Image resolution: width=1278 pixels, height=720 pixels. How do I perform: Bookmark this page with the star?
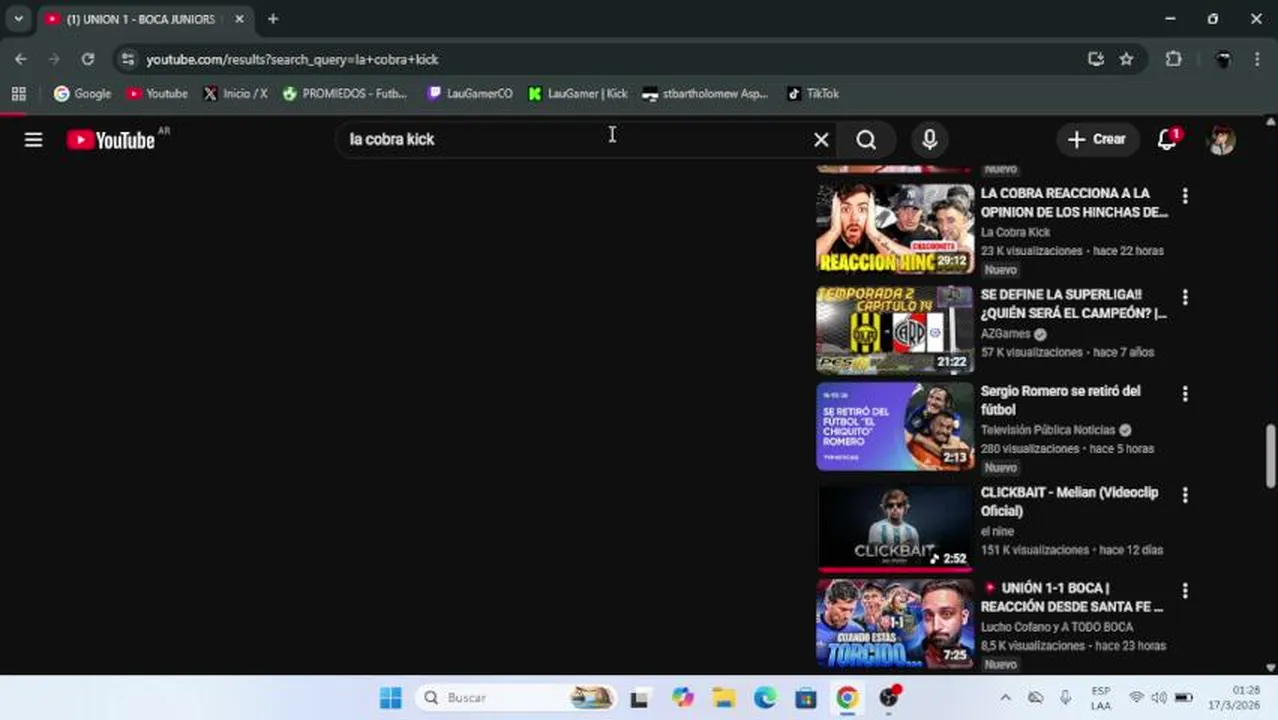click(x=1126, y=59)
